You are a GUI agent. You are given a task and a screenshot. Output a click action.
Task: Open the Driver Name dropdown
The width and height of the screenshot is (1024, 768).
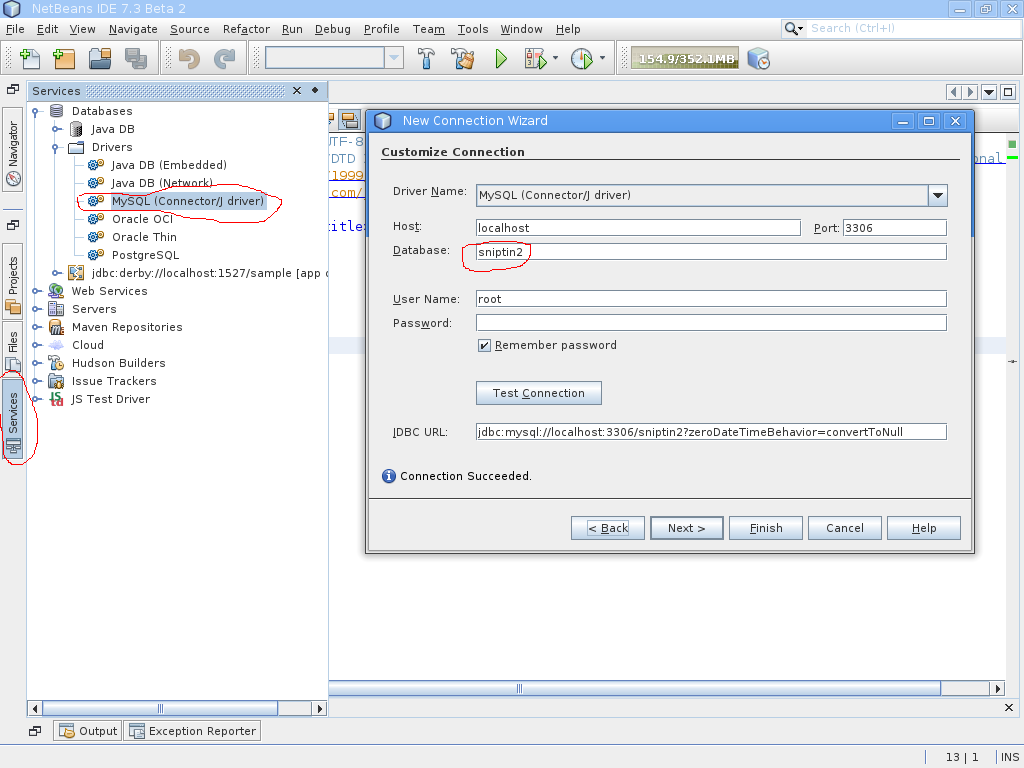click(937, 195)
